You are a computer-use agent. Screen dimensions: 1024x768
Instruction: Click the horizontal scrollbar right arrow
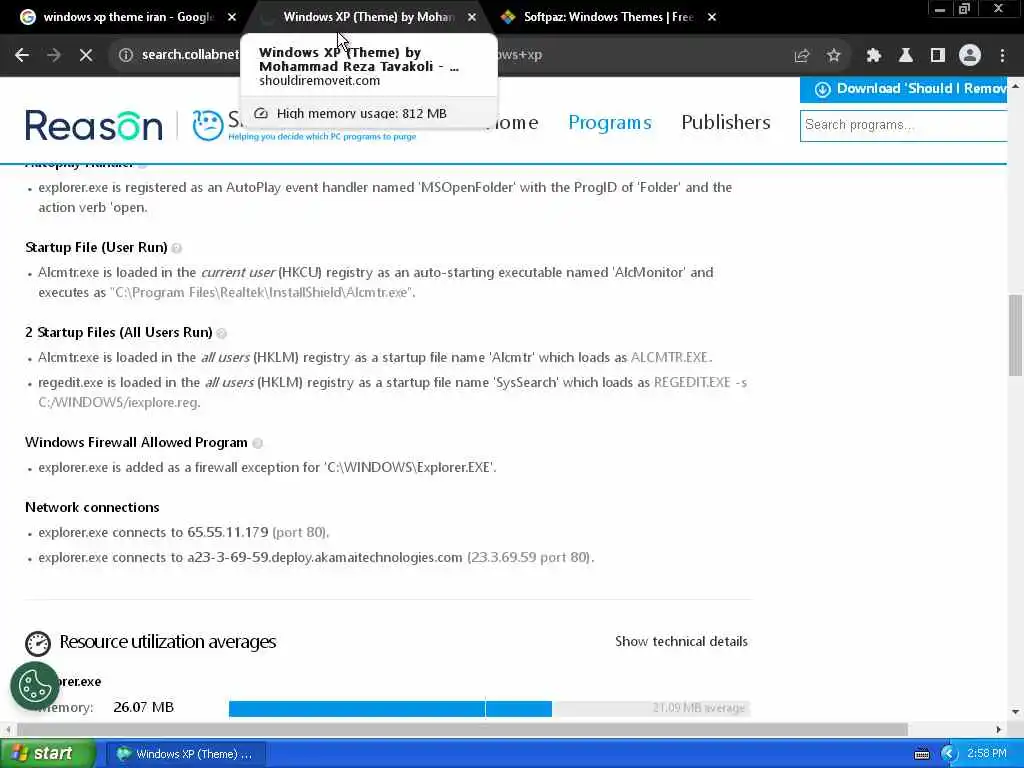999,729
